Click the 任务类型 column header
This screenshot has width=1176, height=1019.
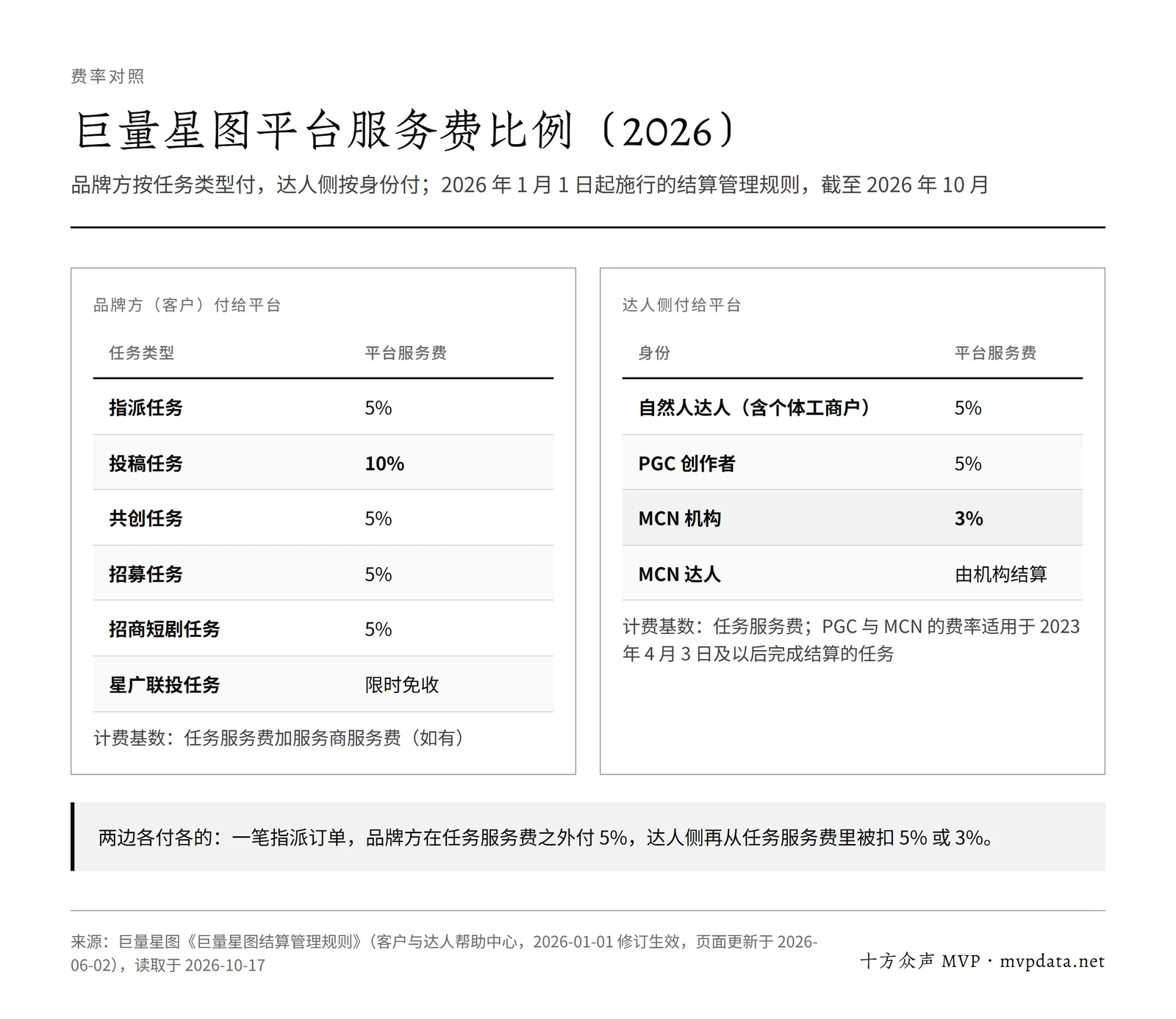click(142, 353)
